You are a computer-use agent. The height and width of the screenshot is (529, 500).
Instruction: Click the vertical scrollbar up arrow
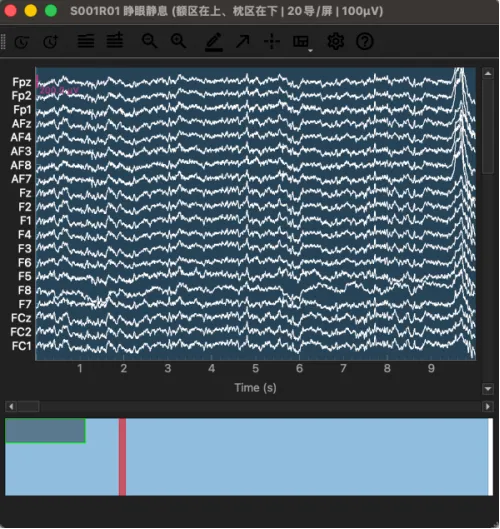coord(488,73)
